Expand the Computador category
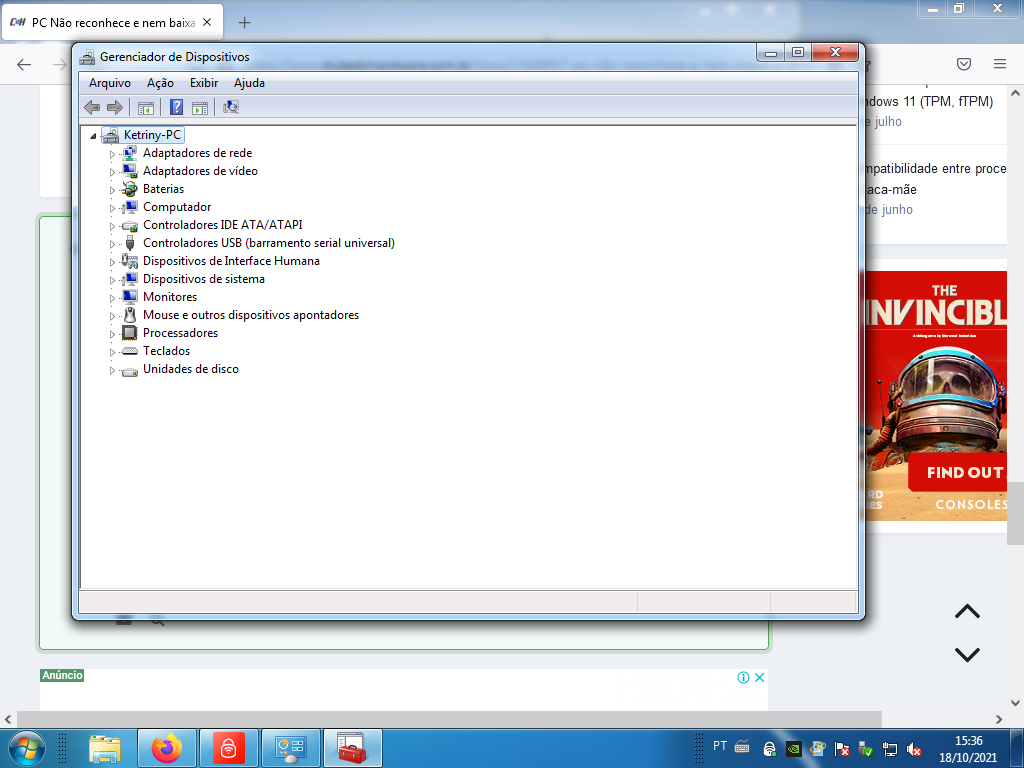The image size is (1024, 768). pos(112,208)
